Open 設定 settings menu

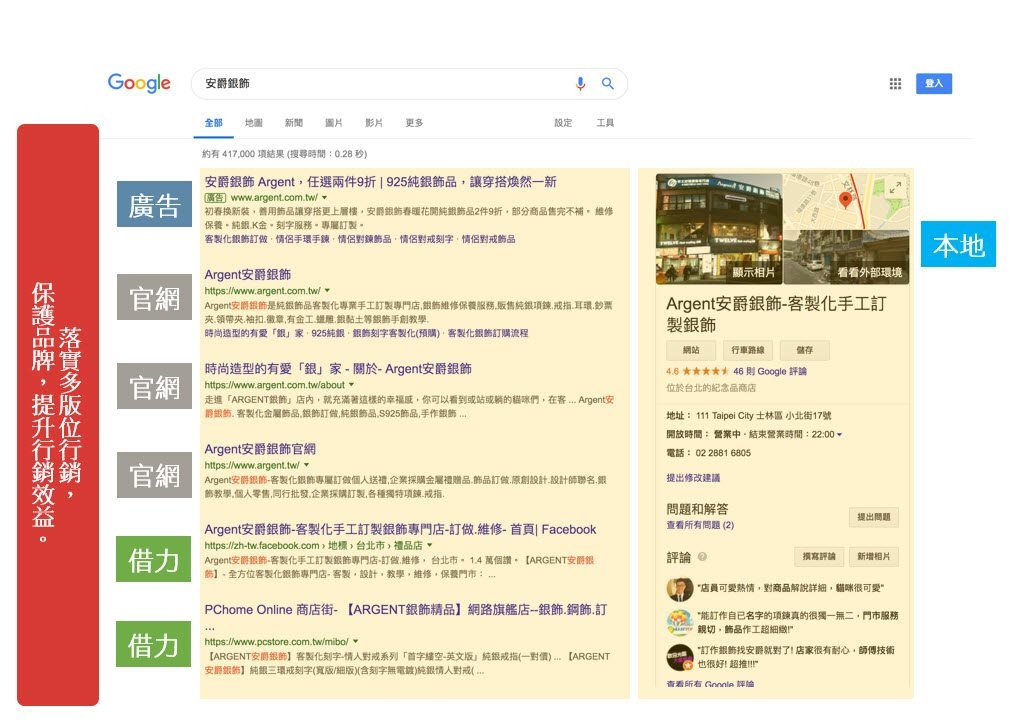point(563,123)
